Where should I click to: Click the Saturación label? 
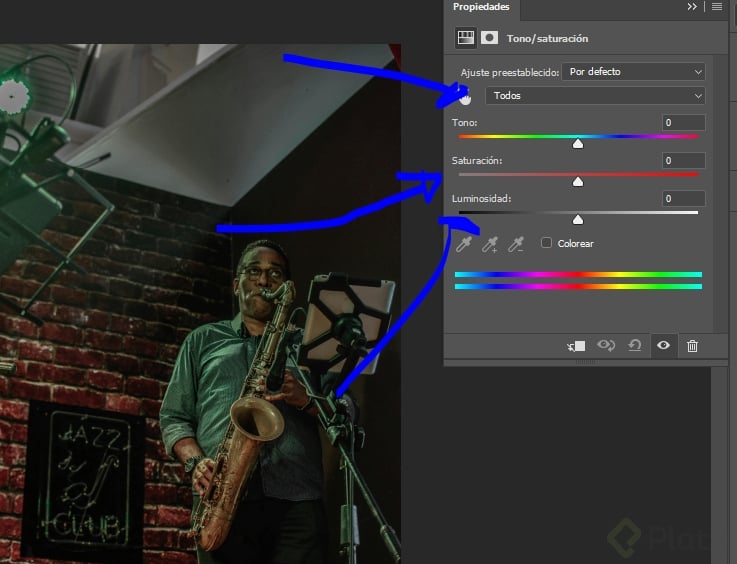point(477,161)
